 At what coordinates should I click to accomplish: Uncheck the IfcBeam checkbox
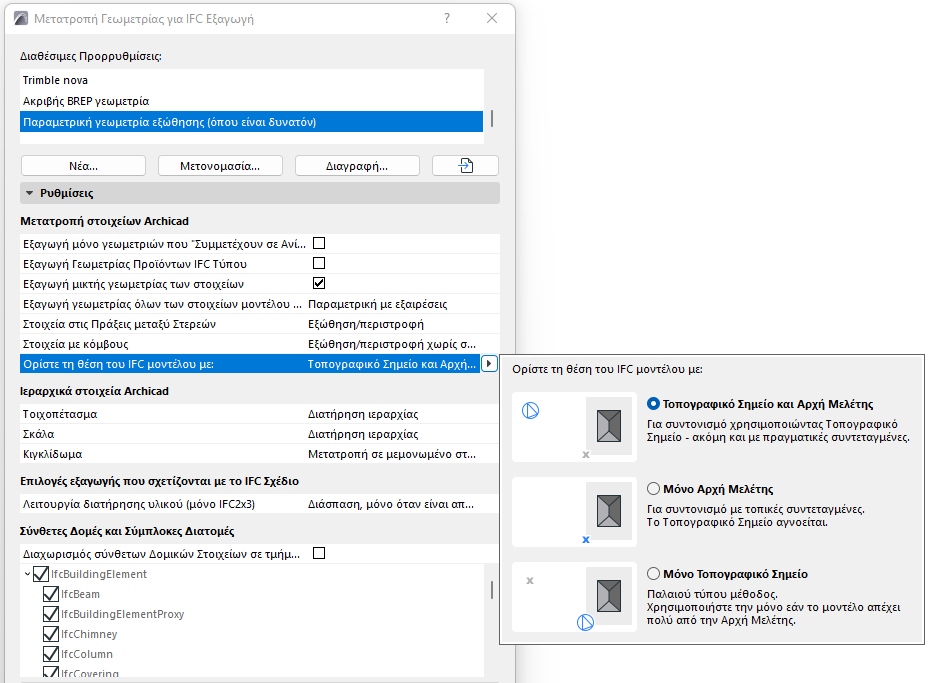(51, 594)
